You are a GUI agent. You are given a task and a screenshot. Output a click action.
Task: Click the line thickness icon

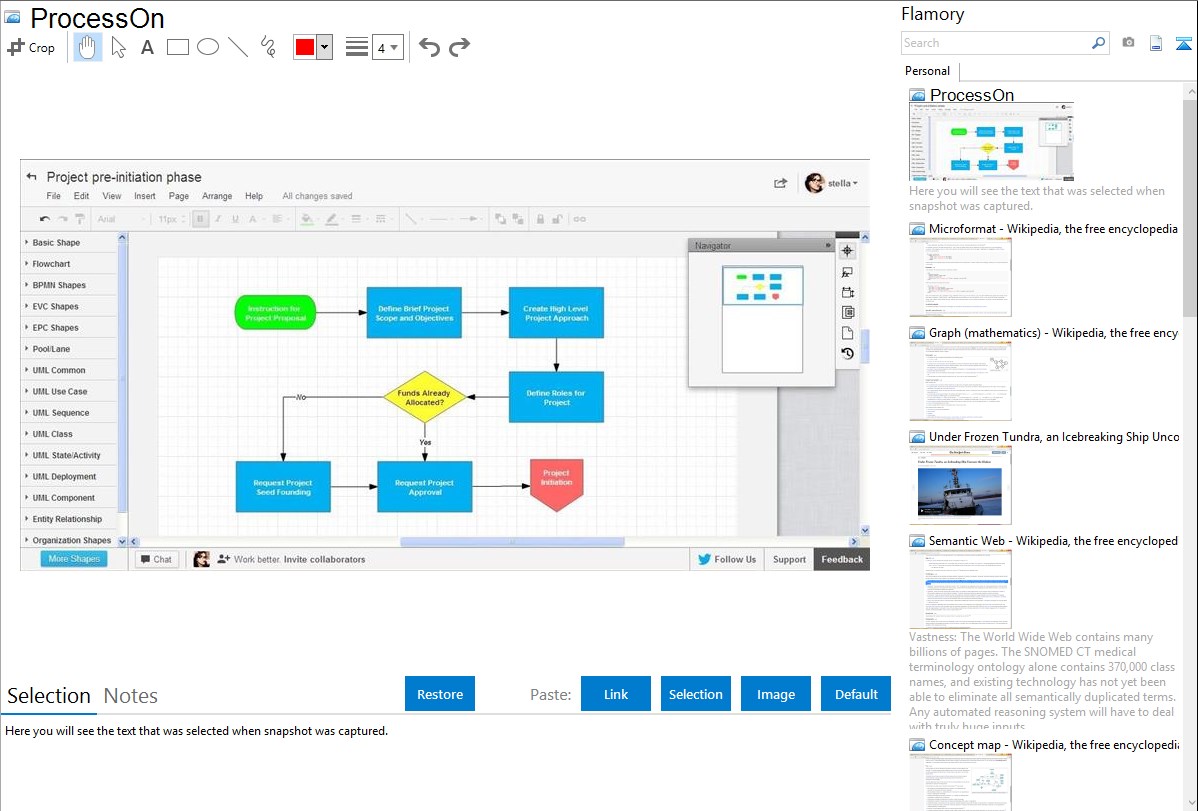point(356,47)
